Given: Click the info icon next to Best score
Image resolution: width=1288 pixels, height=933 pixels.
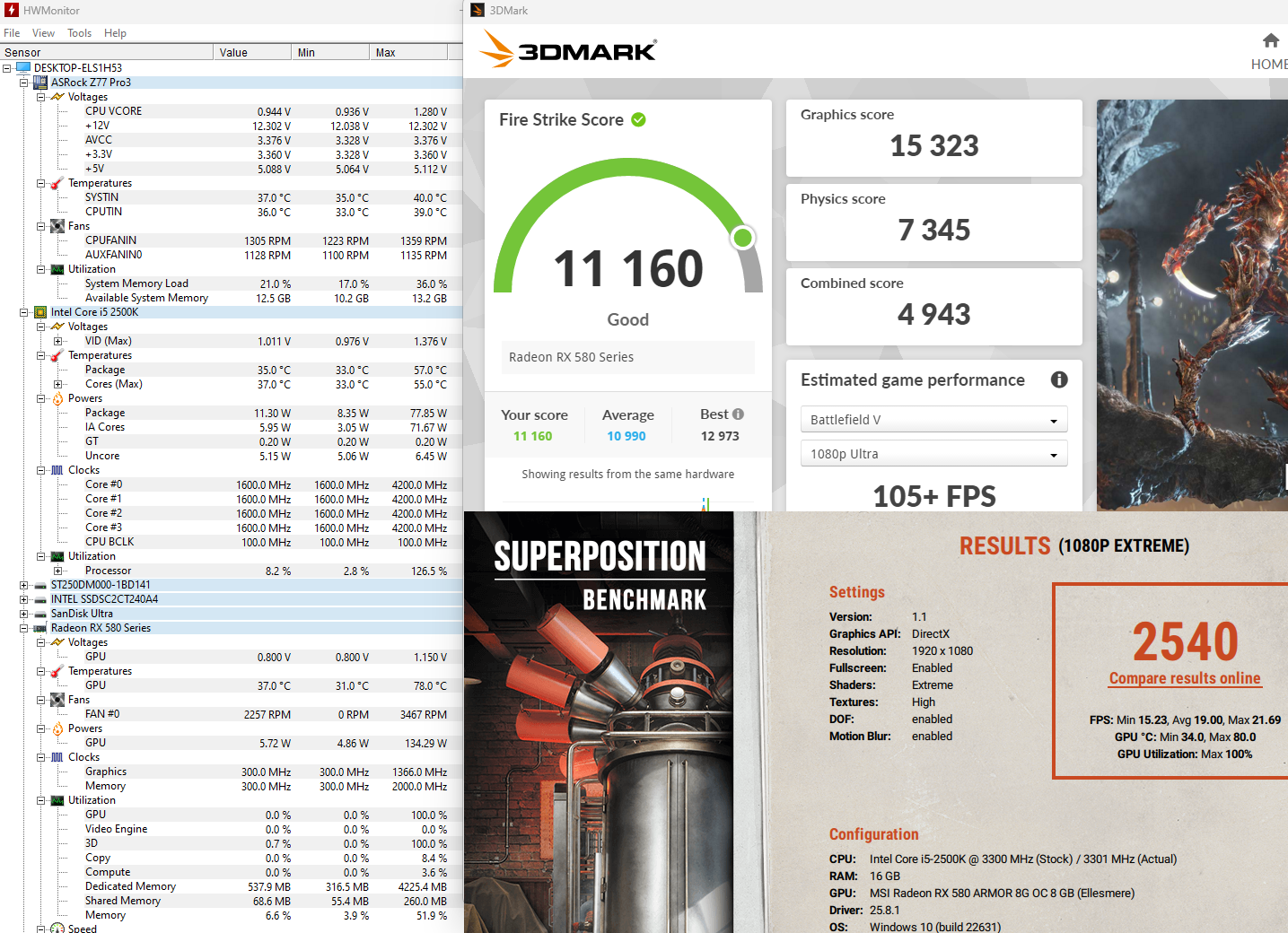Looking at the screenshot, I should point(738,414).
